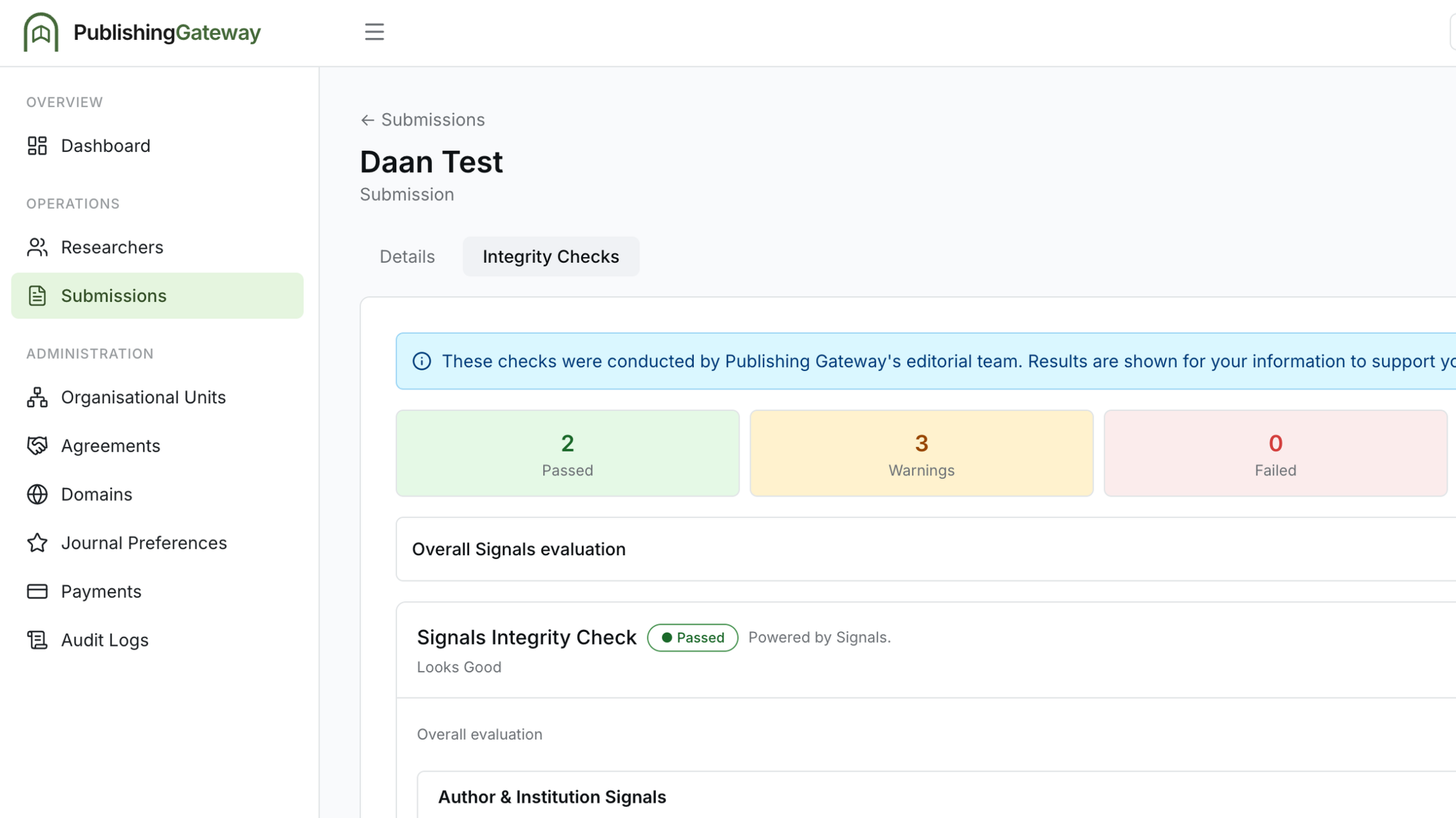This screenshot has height=818, width=1456.
Task: Collapse the Signals Integrity Check header
Action: coord(926,650)
